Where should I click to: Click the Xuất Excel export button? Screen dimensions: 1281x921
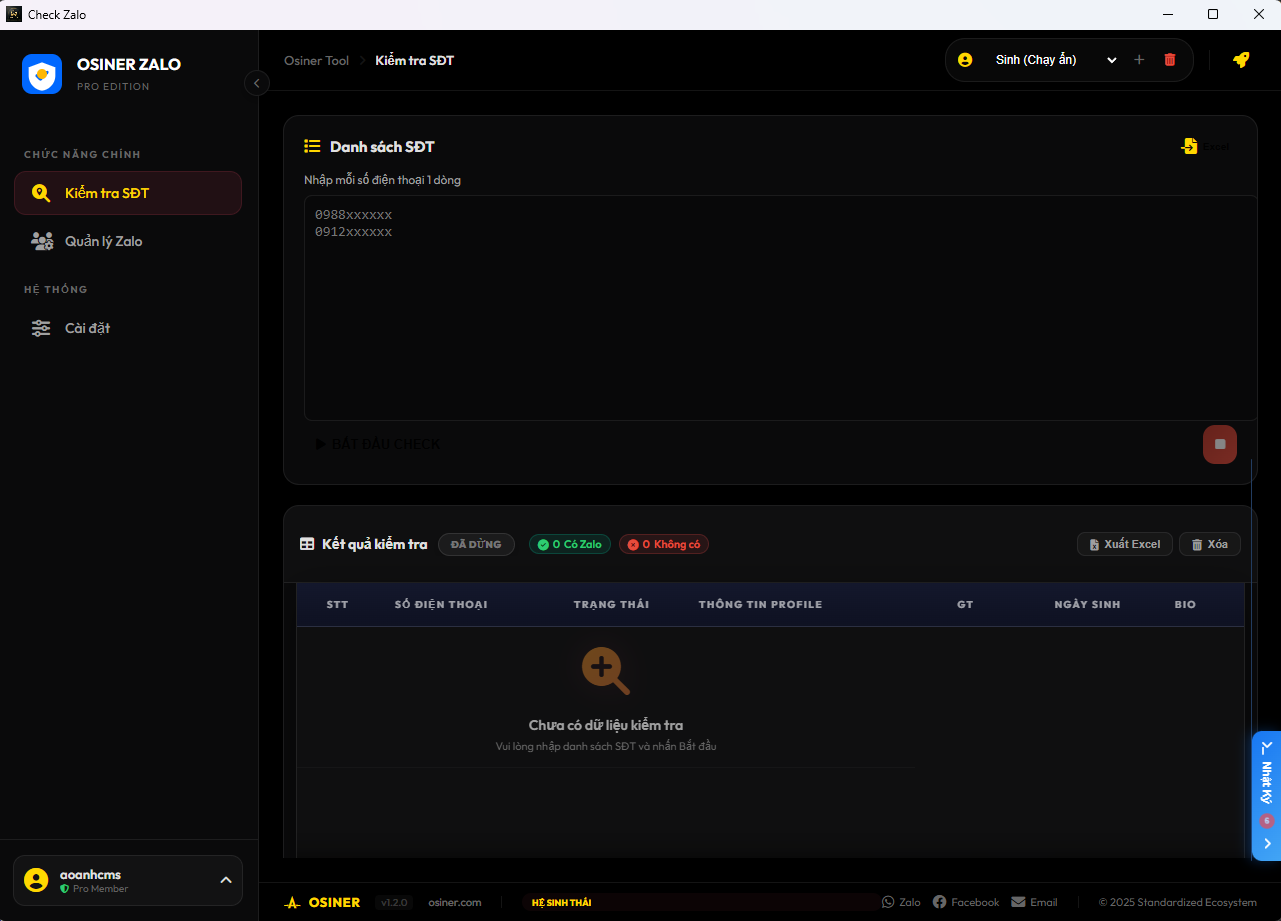tap(1124, 544)
